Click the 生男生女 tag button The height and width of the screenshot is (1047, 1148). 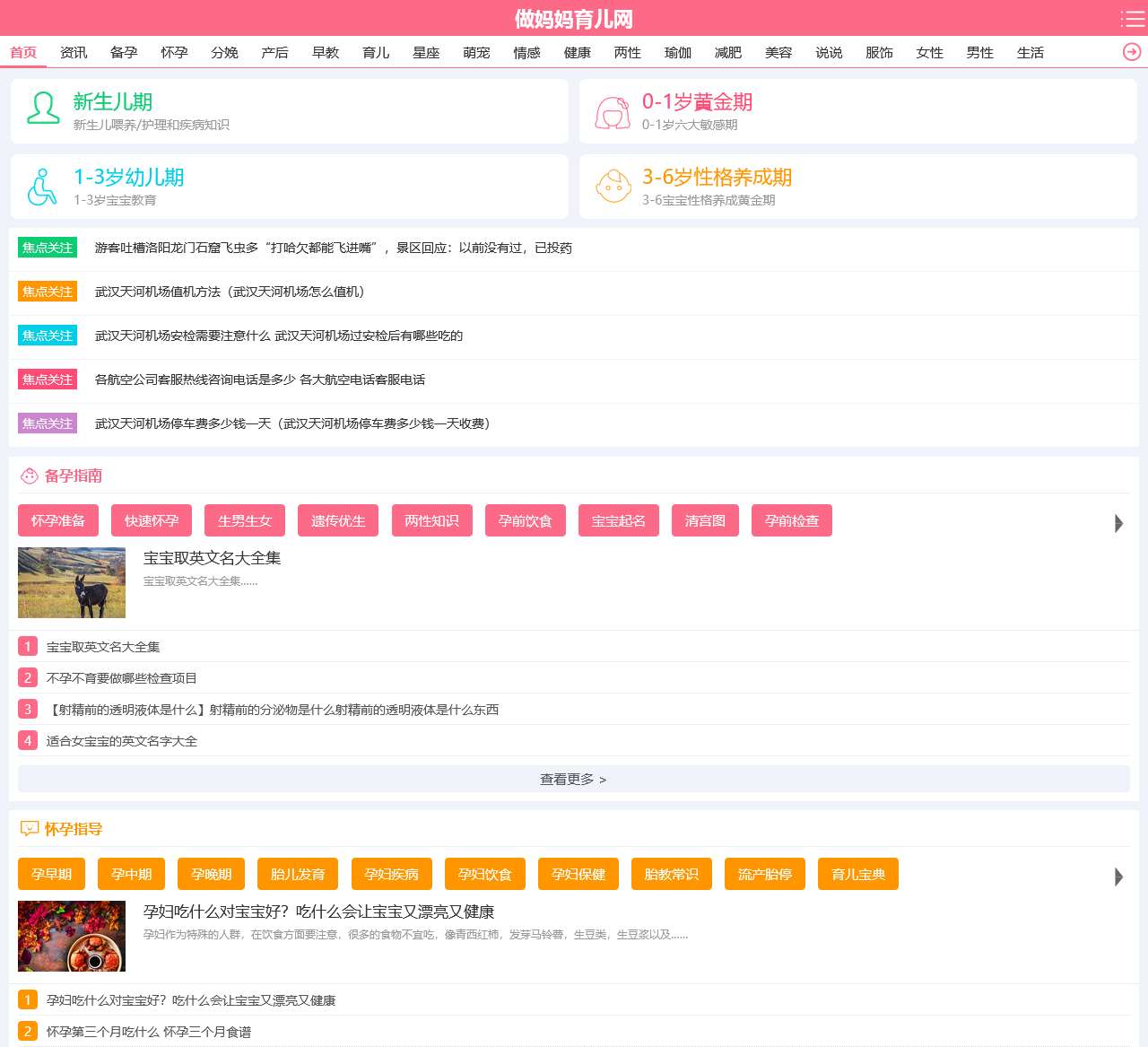[245, 520]
